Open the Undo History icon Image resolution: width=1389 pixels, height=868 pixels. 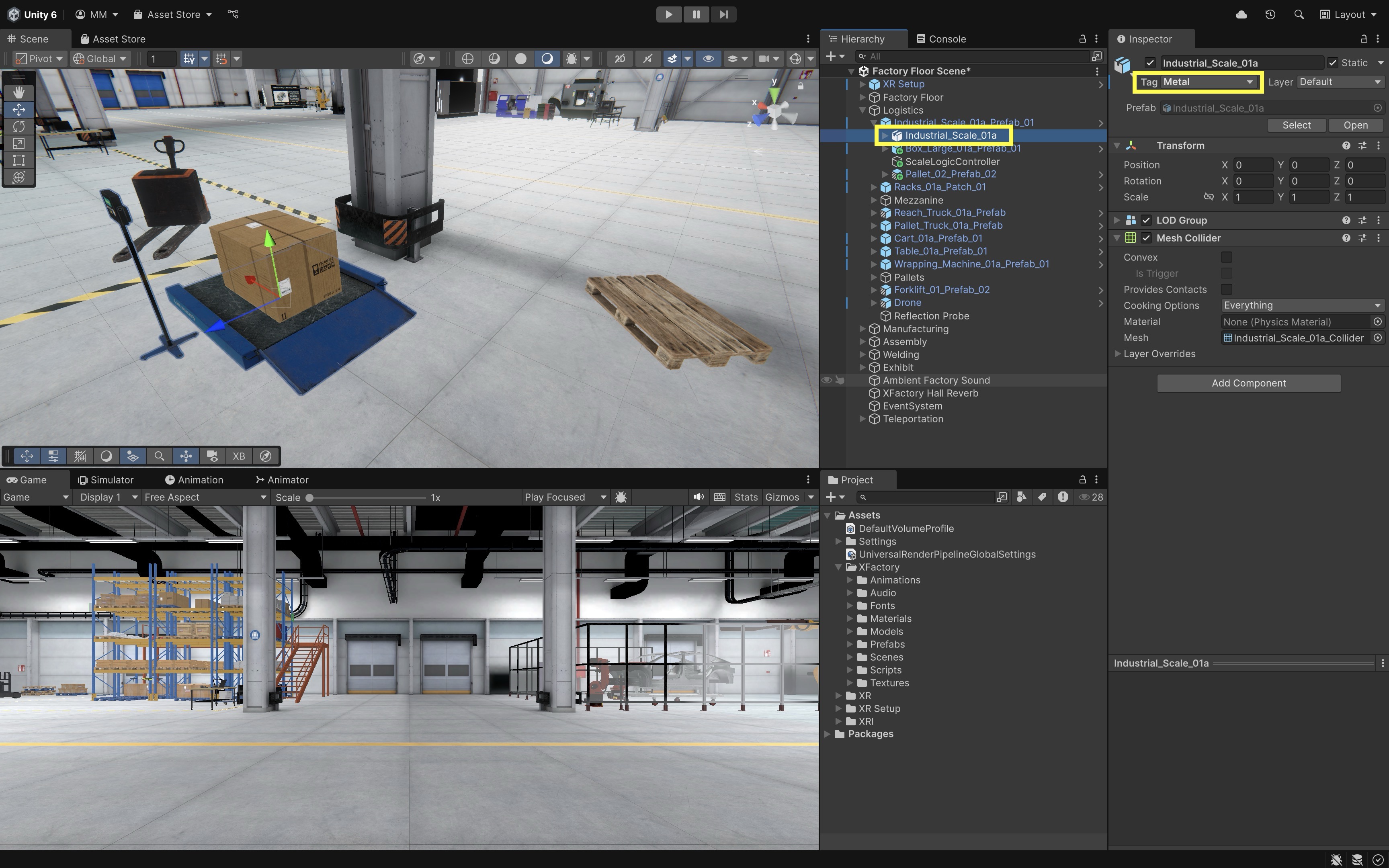tap(1270, 14)
